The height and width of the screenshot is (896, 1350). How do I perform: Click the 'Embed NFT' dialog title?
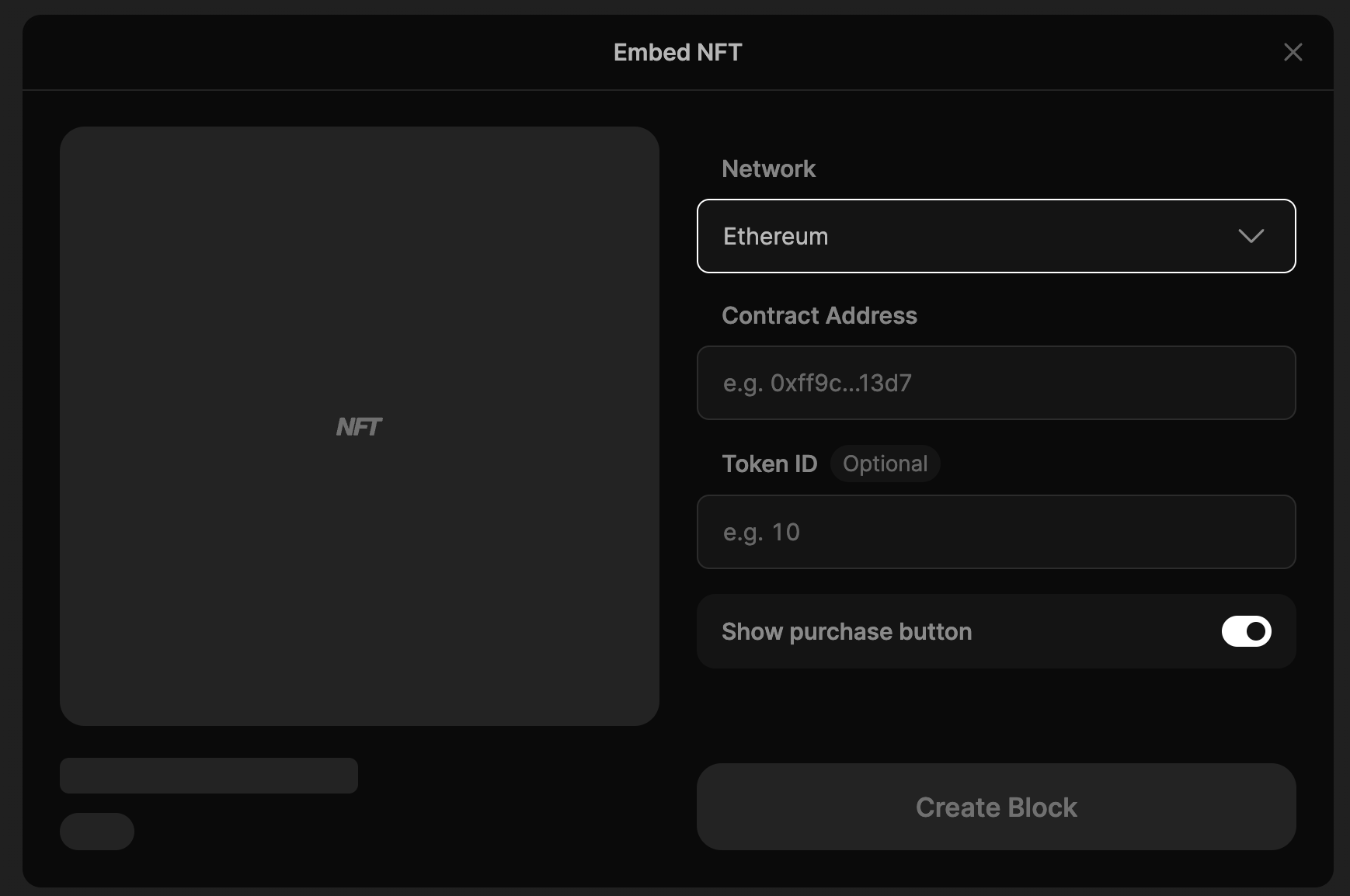pyautogui.click(x=677, y=52)
